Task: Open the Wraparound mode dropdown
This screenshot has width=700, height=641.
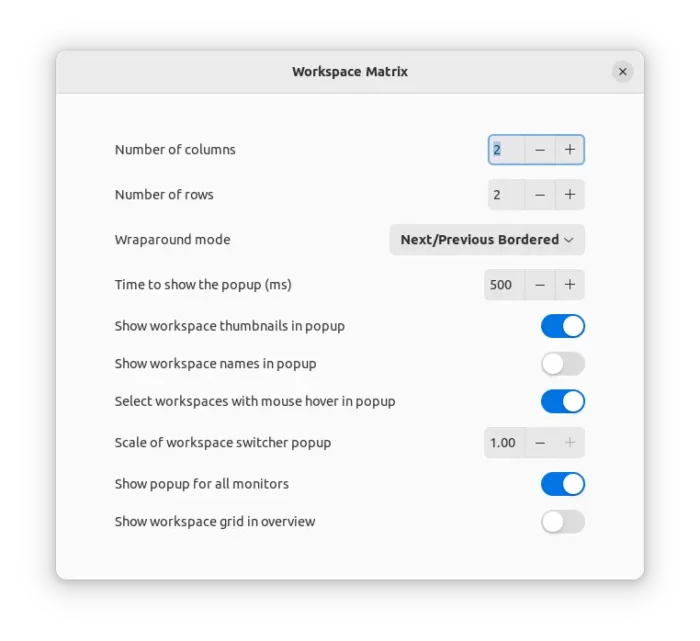Action: click(487, 240)
